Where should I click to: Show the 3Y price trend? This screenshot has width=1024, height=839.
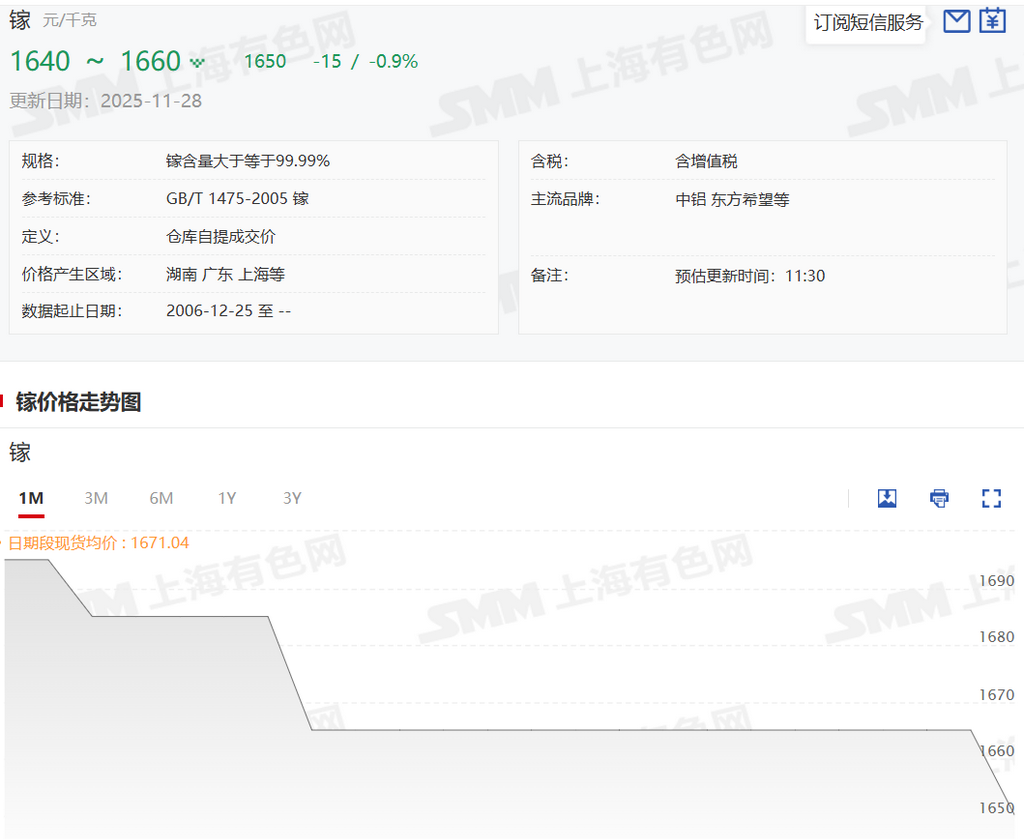pyautogui.click(x=292, y=498)
